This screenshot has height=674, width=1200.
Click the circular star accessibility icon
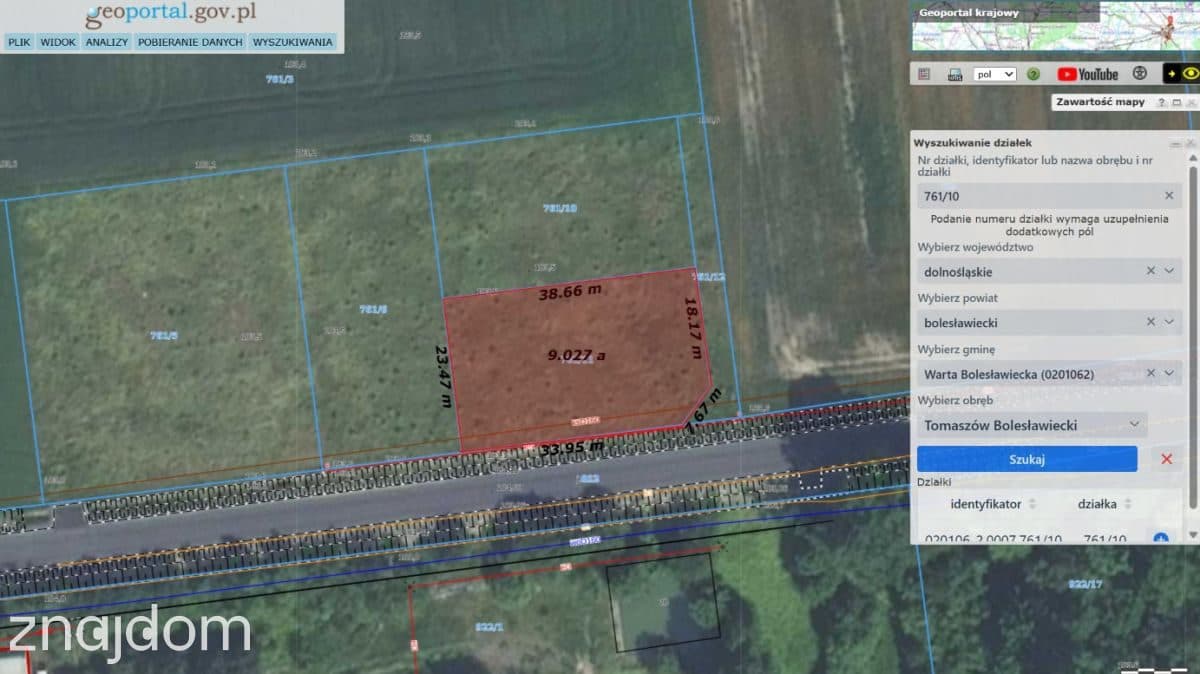tap(1139, 74)
